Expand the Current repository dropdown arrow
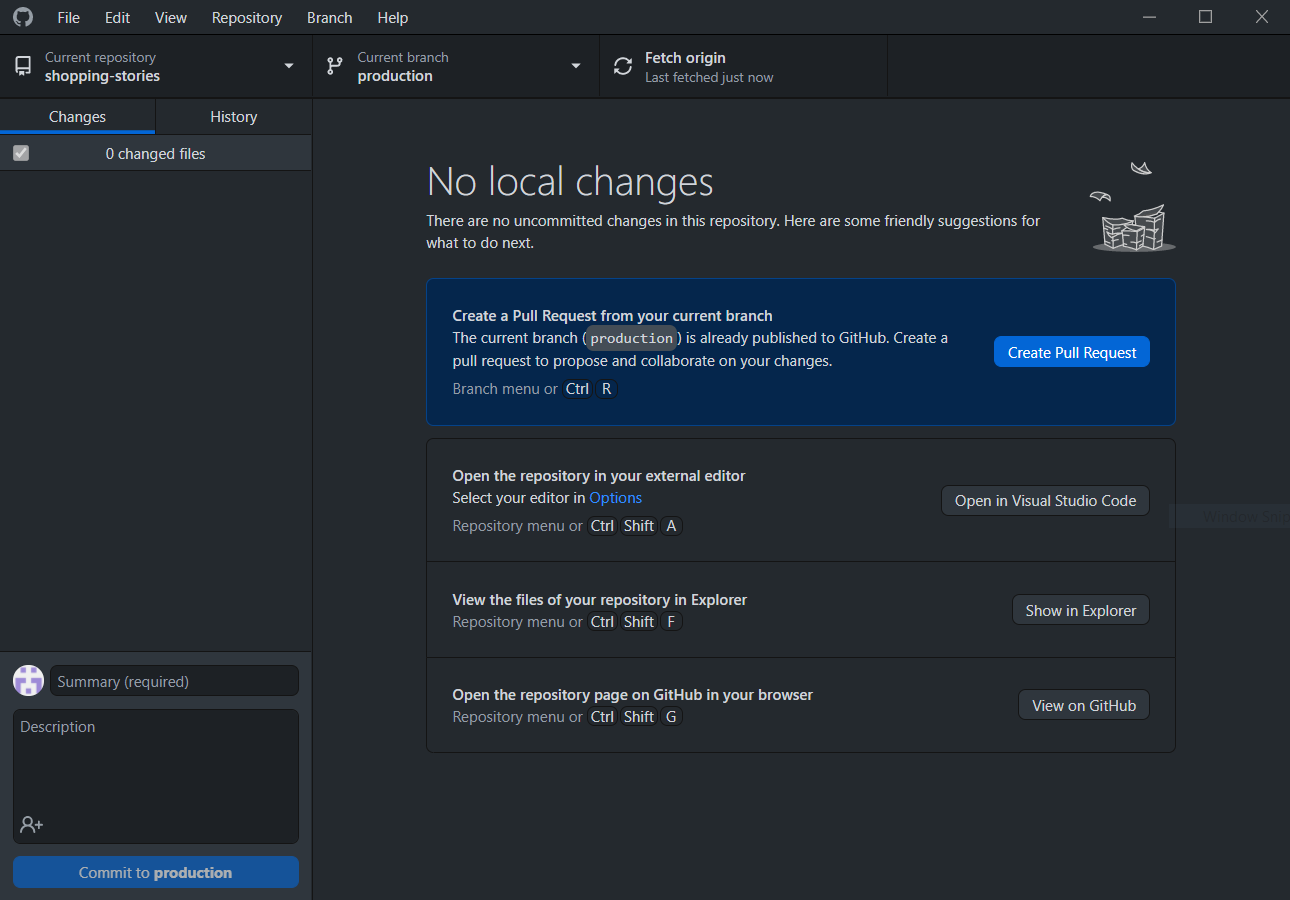 289,66
